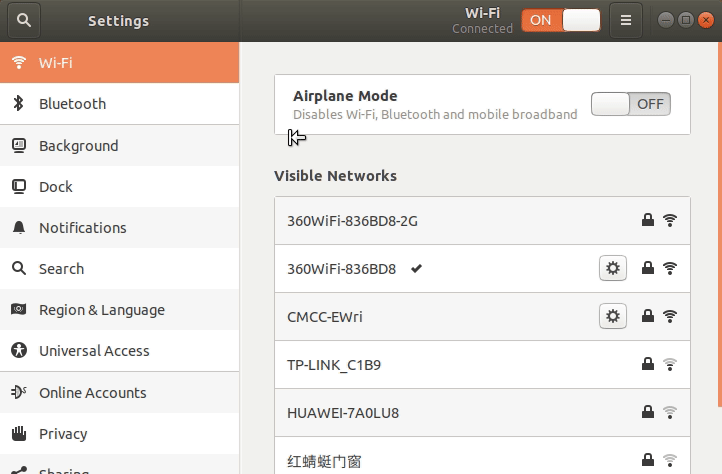The image size is (722, 474).
Task: Open the hamburger menu in Wi-Fi header
Action: pos(626,20)
